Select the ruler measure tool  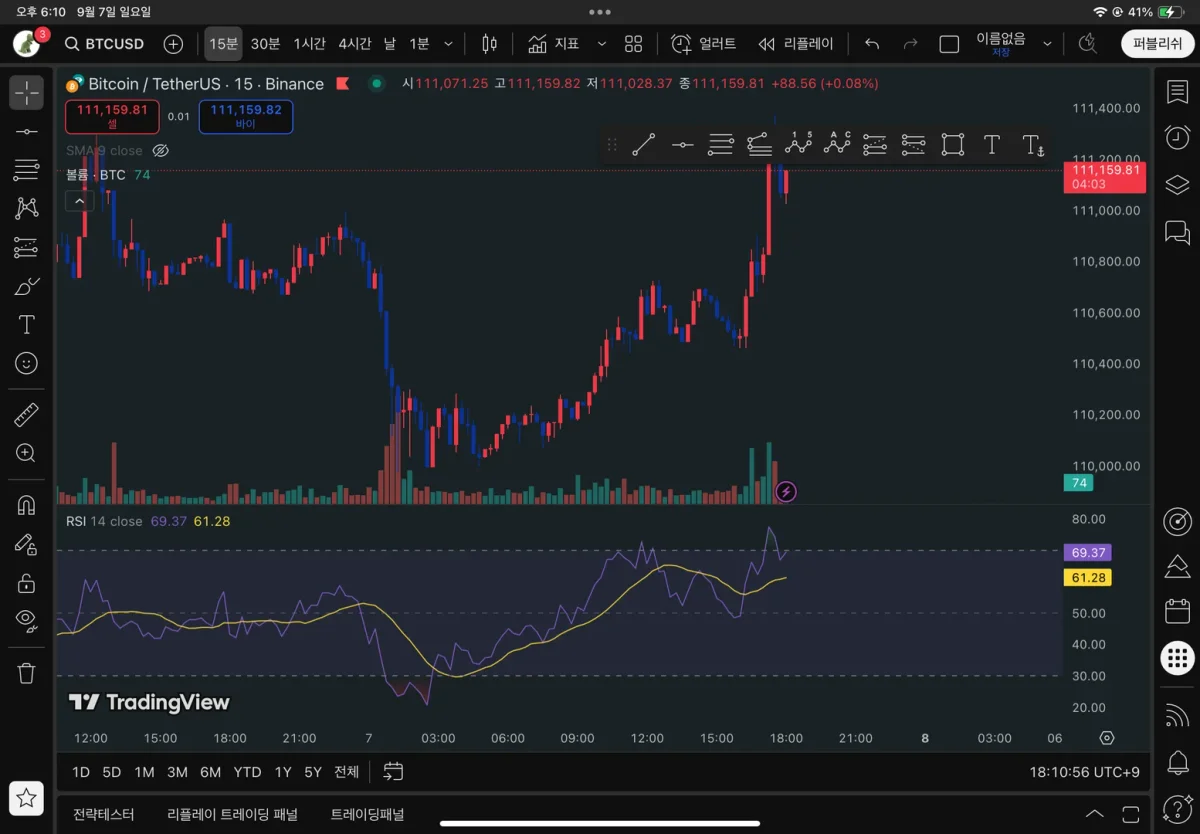click(x=26, y=415)
